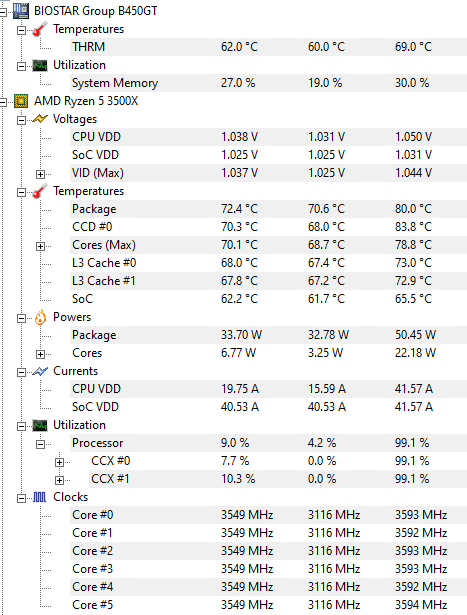Click the BIOSTAR motherboard icon
Image resolution: width=467 pixels, height=615 pixels.
tap(21, 11)
